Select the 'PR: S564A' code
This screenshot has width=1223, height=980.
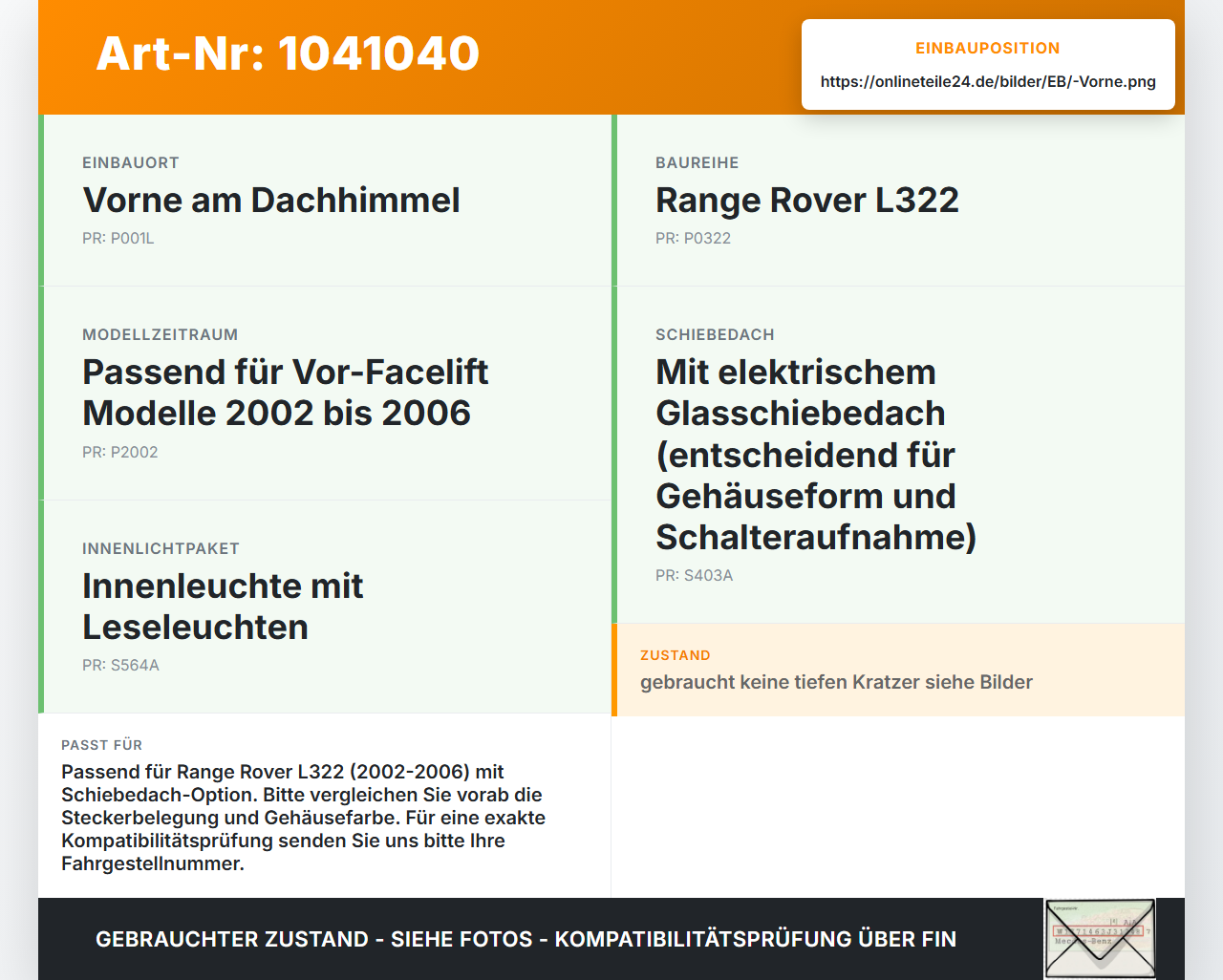coord(120,665)
